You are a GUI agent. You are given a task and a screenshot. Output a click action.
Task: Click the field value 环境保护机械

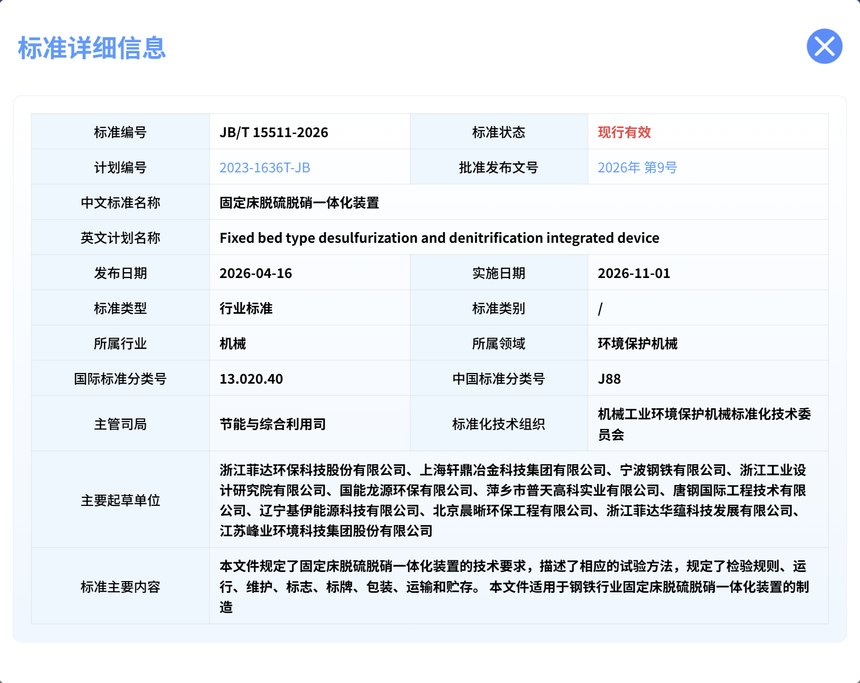(x=637, y=343)
